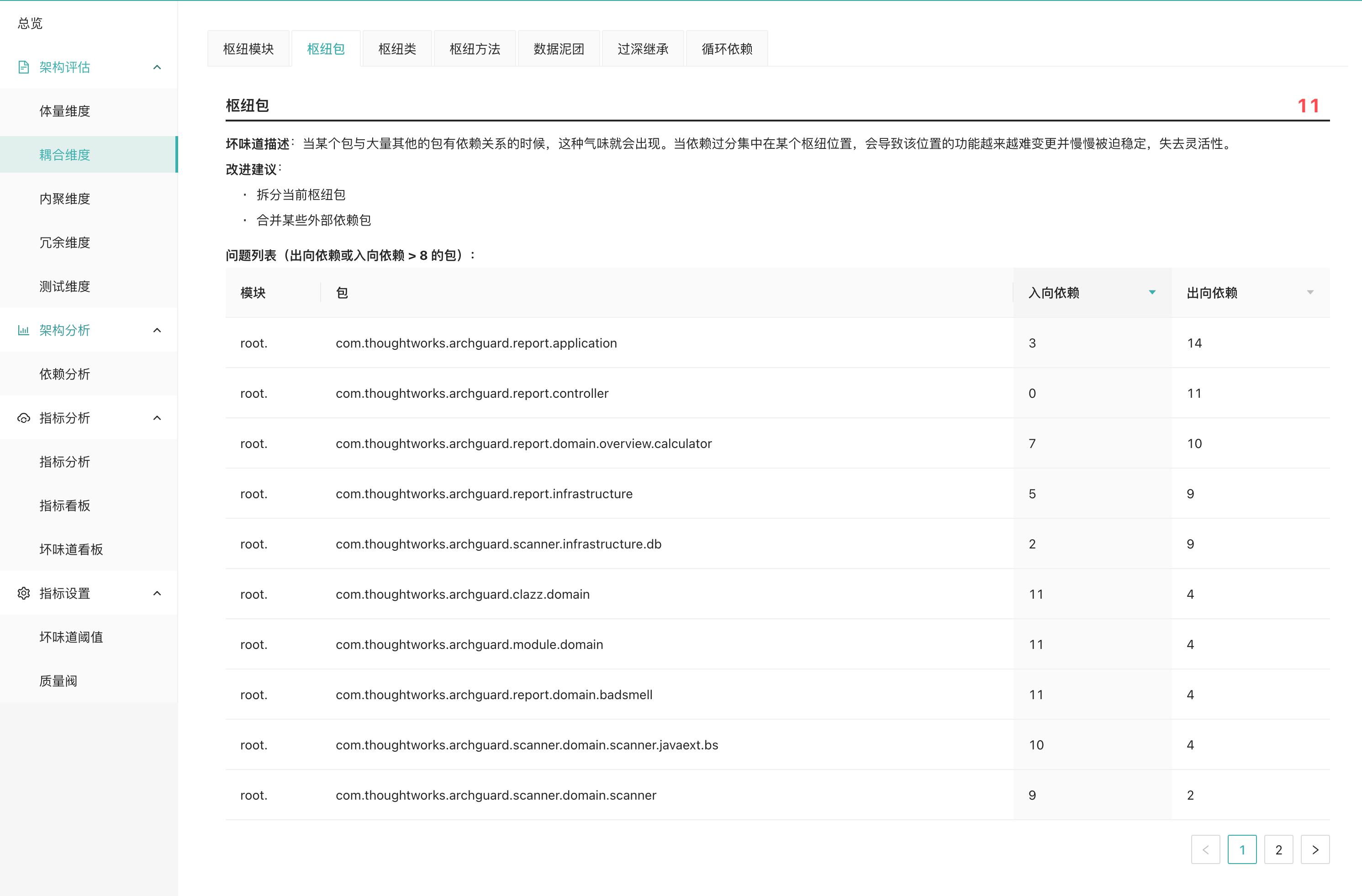Click previous page arrow button

[x=1205, y=850]
